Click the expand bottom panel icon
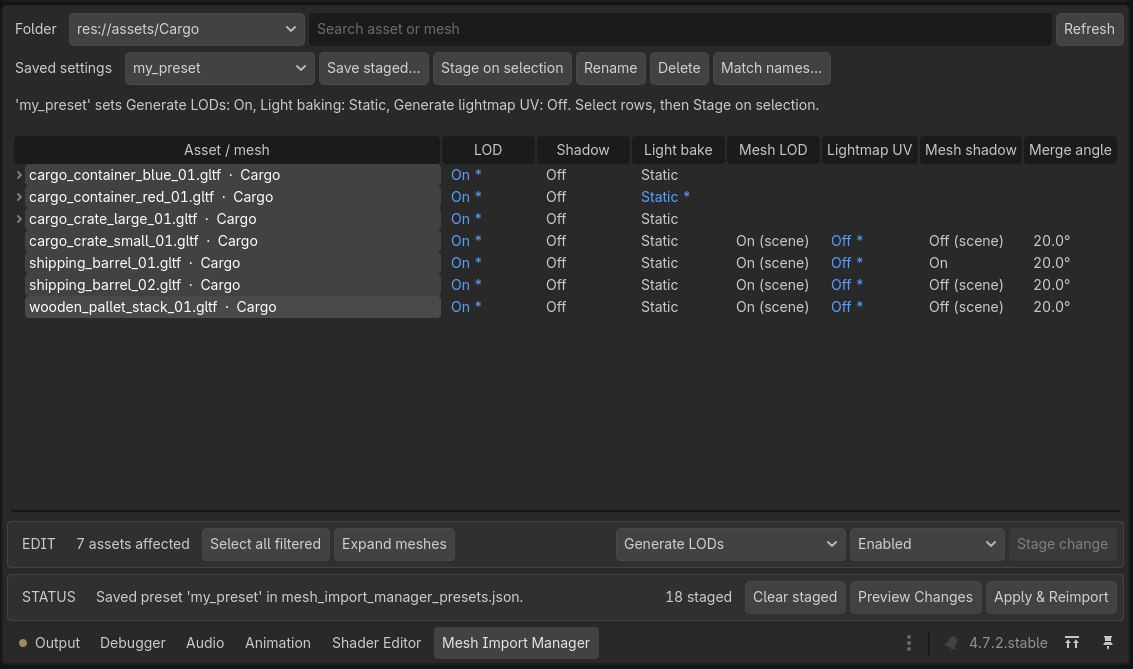Image resolution: width=1133 pixels, height=669 pixels. pyautogui.click(x=1072, y=642)
